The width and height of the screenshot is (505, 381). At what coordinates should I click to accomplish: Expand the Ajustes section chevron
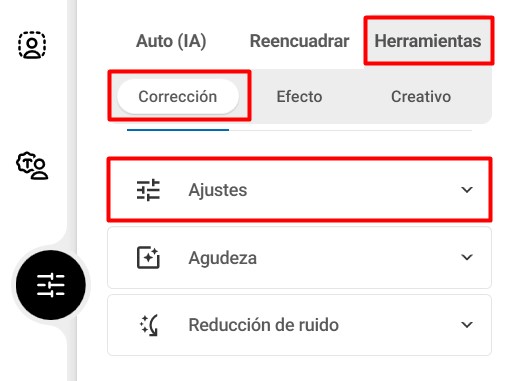pos(467,190)
